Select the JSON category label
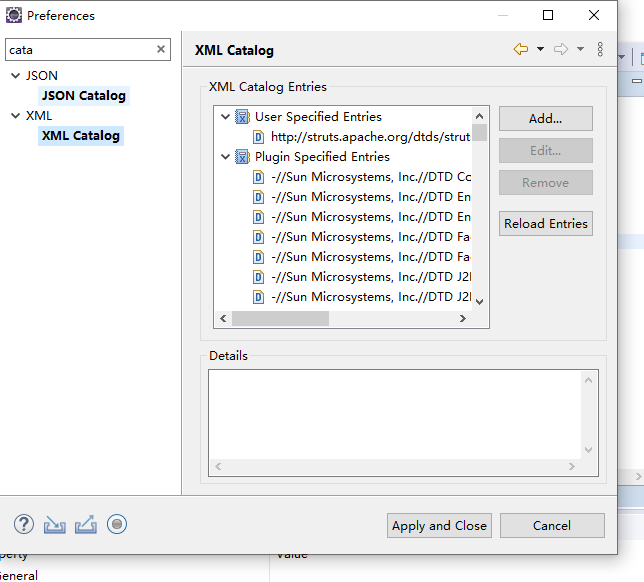 click(42, 76)
